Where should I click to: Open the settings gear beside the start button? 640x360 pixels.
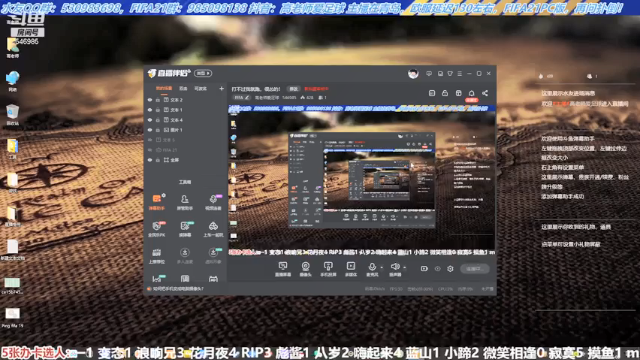[450, 269]
